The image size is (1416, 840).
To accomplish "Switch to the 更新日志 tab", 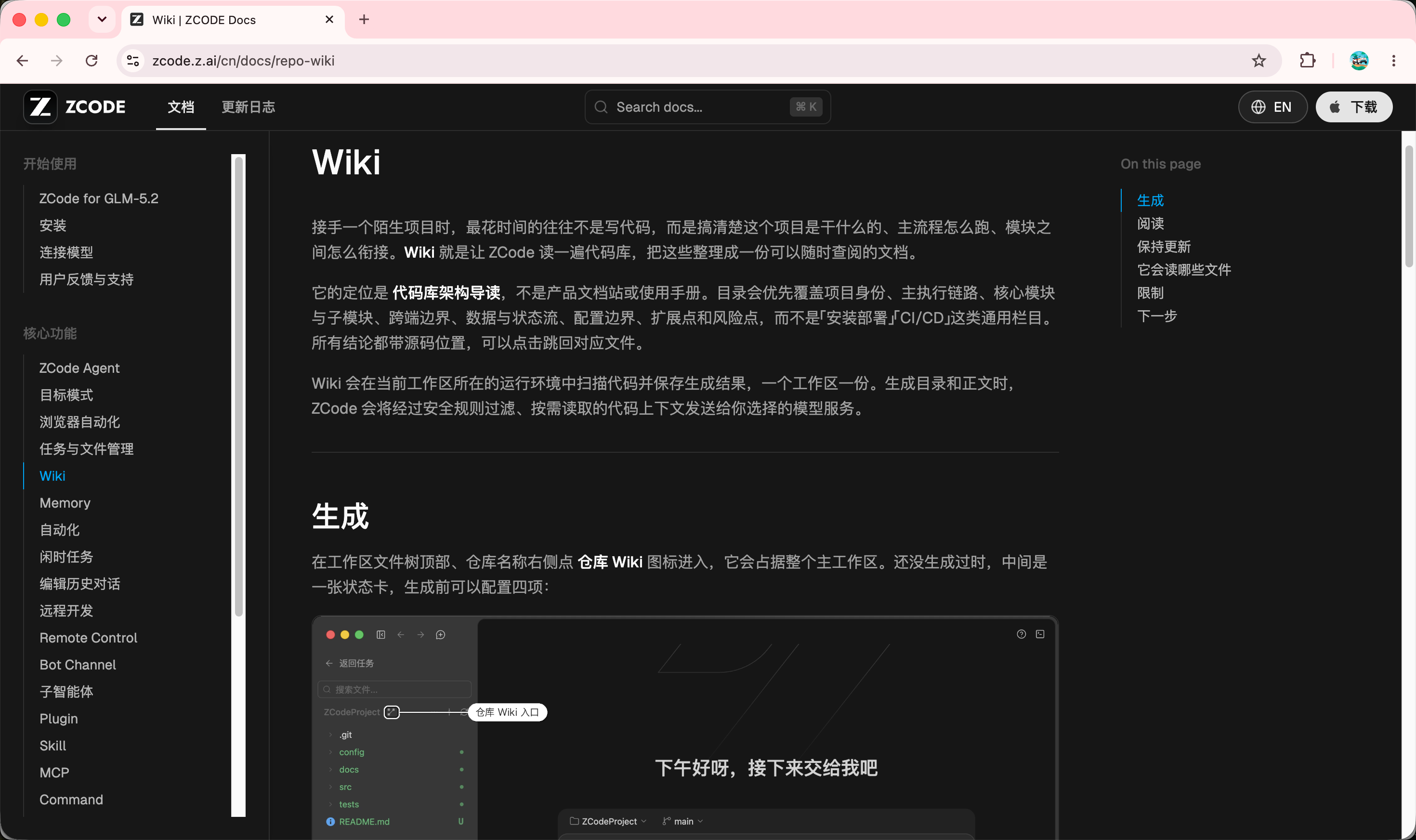I will point(249,107).
